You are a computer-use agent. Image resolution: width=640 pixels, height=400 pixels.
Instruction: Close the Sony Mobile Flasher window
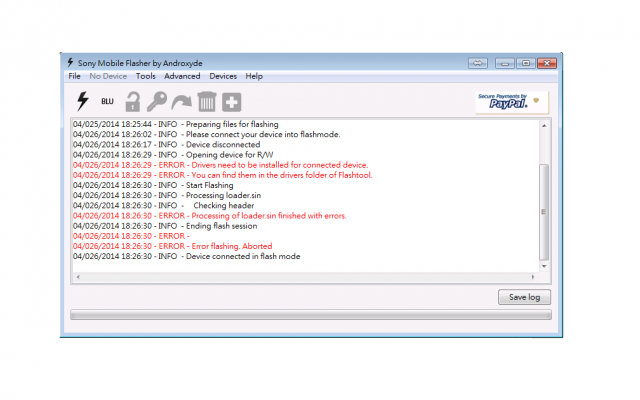click(x=547, y=63)
